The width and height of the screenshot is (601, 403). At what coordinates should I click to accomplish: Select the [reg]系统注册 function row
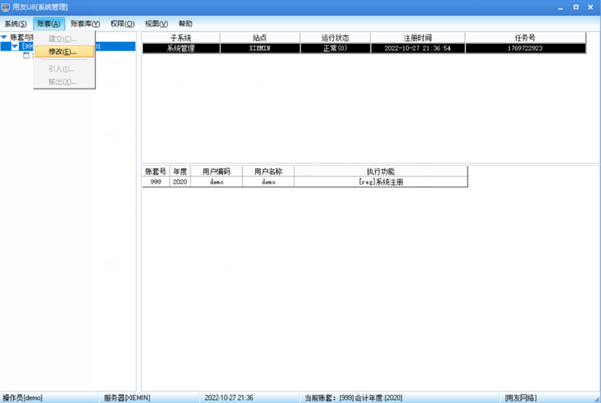tap(380, 182)
